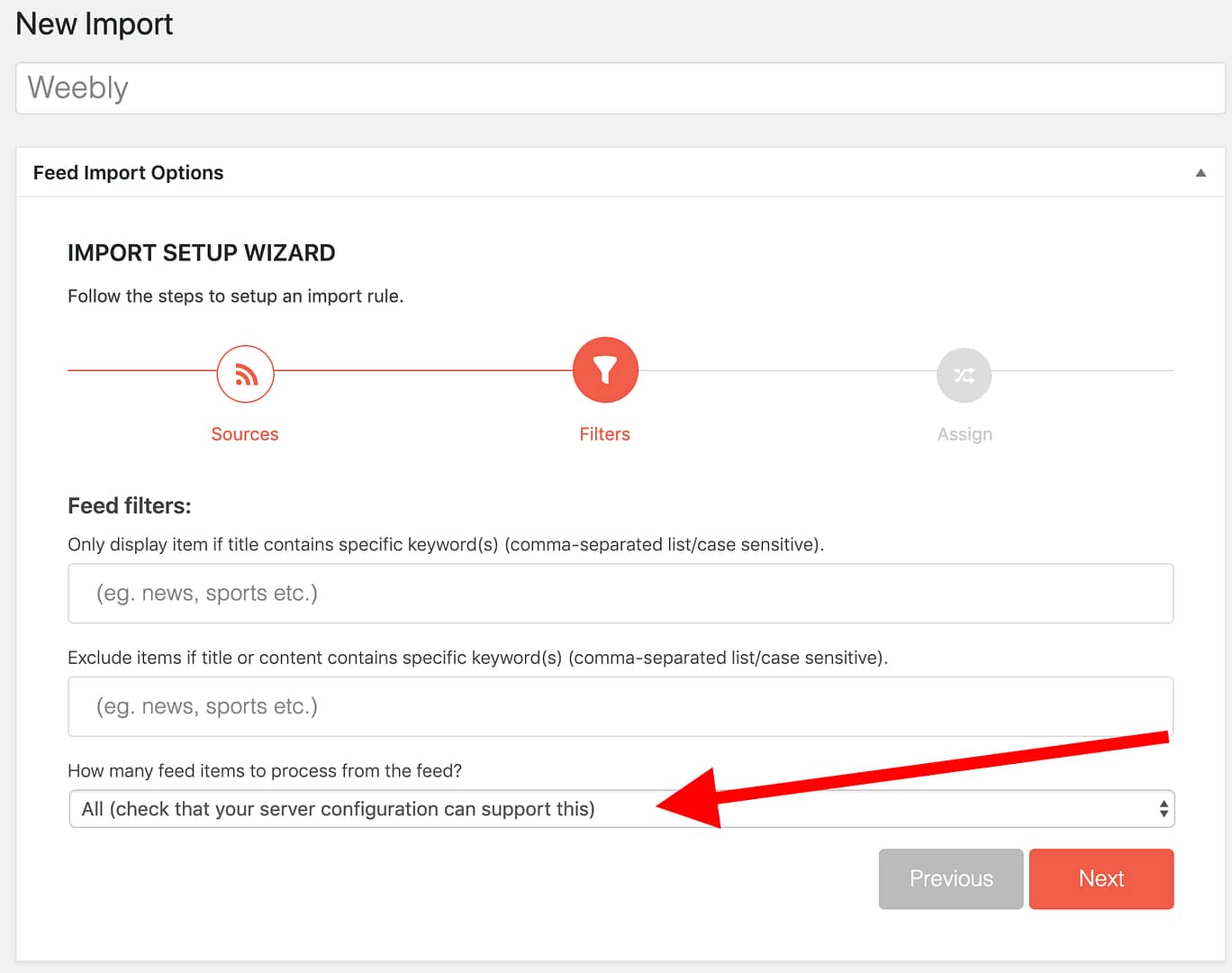
Task: Focus the import title field containing Weebly
Action: 620,88
